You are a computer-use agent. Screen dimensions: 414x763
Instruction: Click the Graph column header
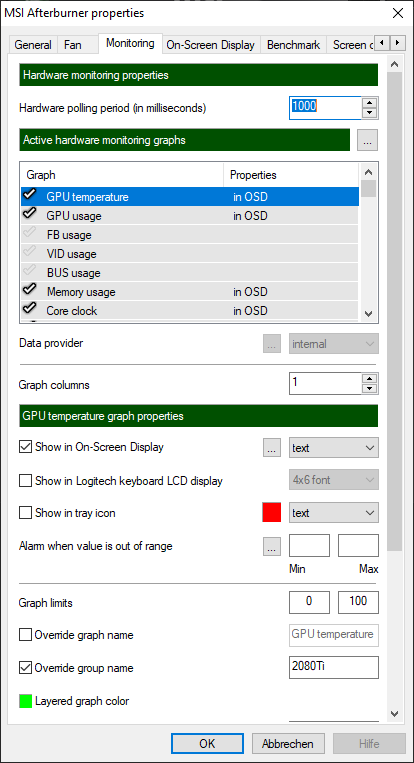click(122, 175)
